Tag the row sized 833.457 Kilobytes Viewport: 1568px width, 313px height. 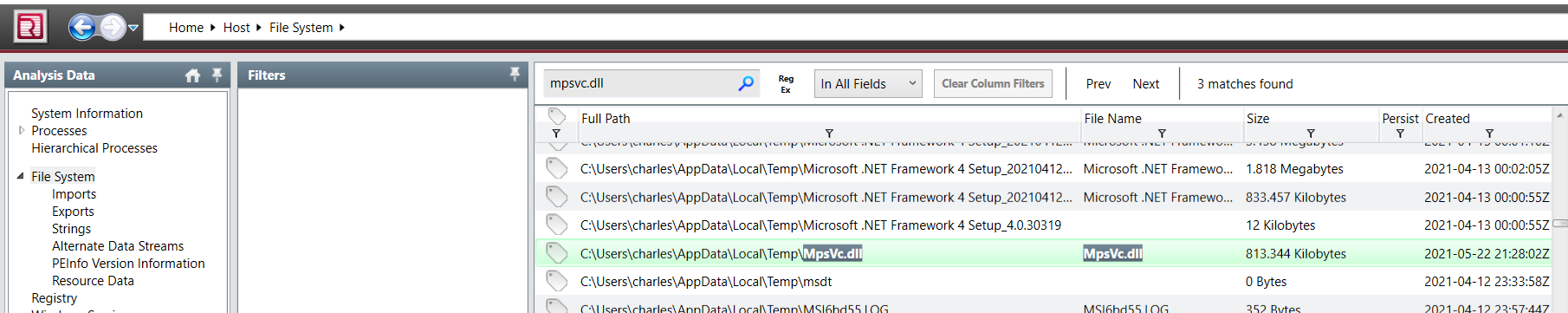point(556,197)
